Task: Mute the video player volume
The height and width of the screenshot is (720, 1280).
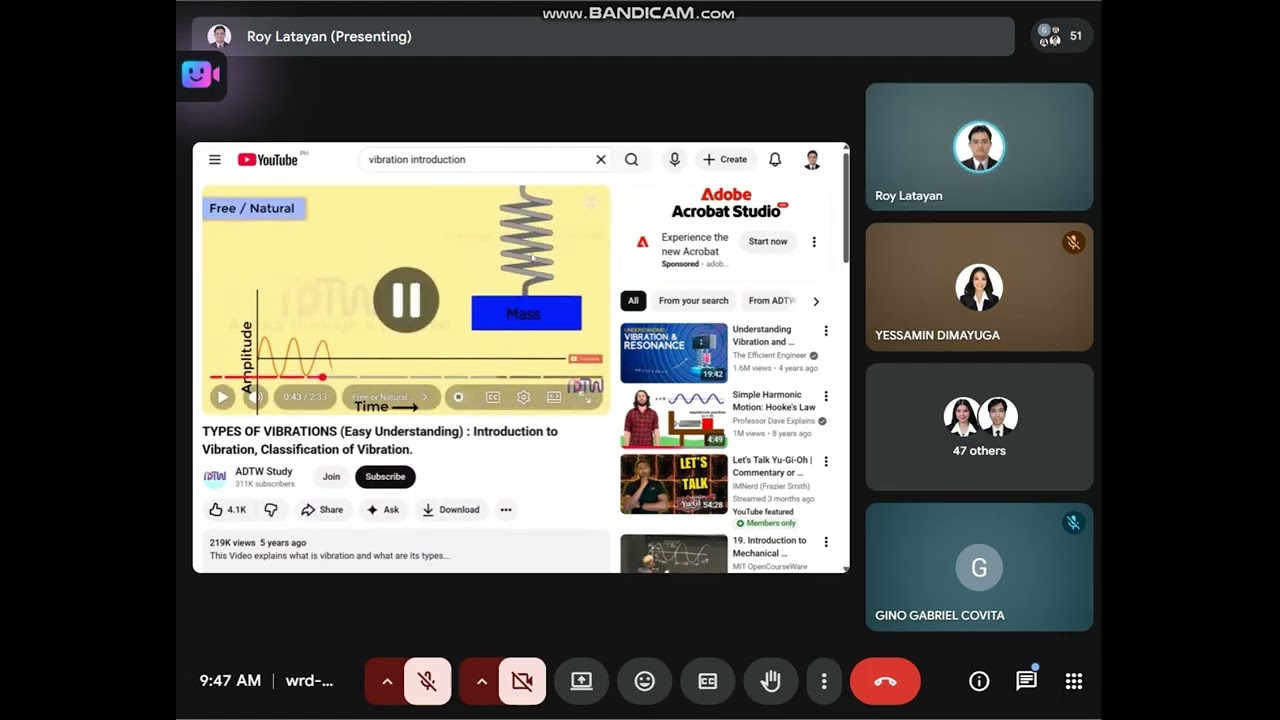Action: (255, 397)
